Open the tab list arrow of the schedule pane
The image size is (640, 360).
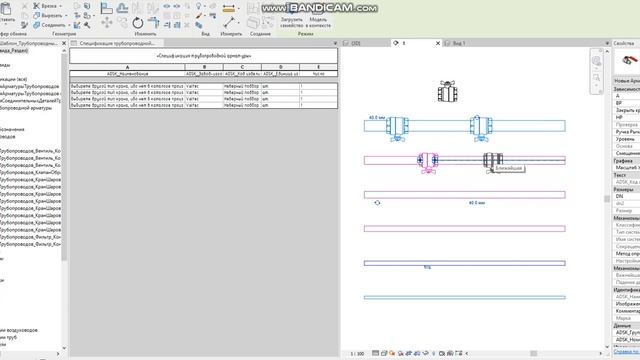click(335, 43)
